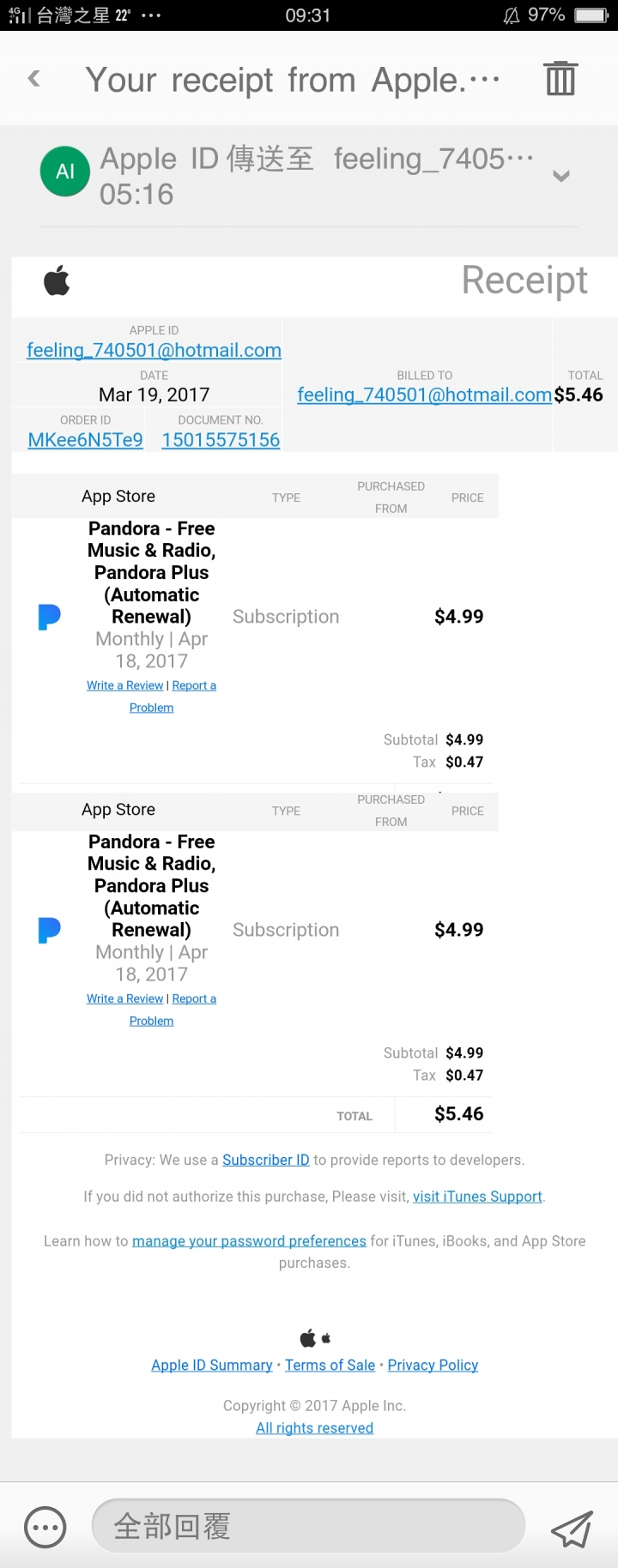Open Order ID MKee6N5Te9 link
618x1568 pixels.
(85, 440)
